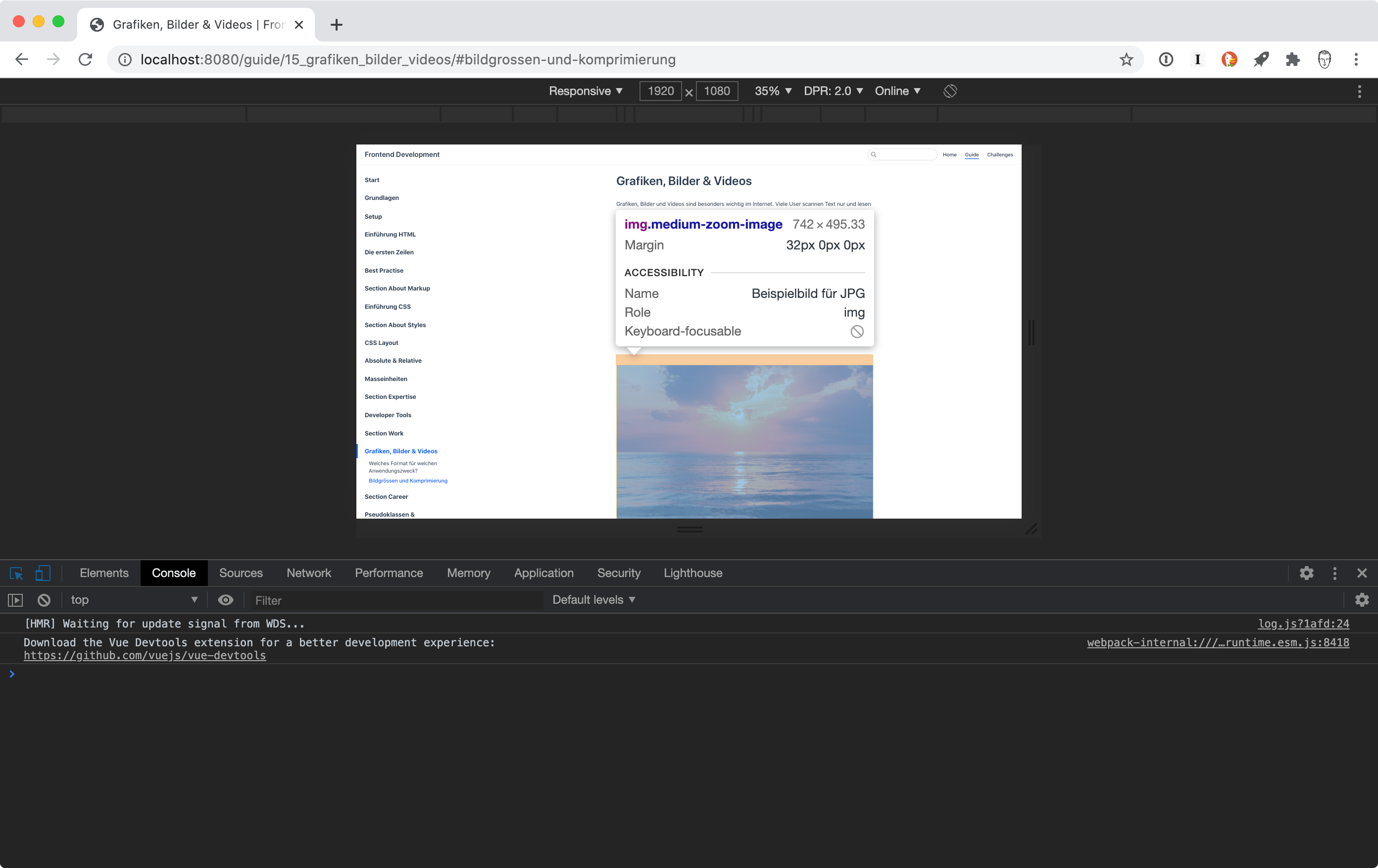Open the Chrome extensions puzzle icon

pyautogui.click(x=1292, y=59)
